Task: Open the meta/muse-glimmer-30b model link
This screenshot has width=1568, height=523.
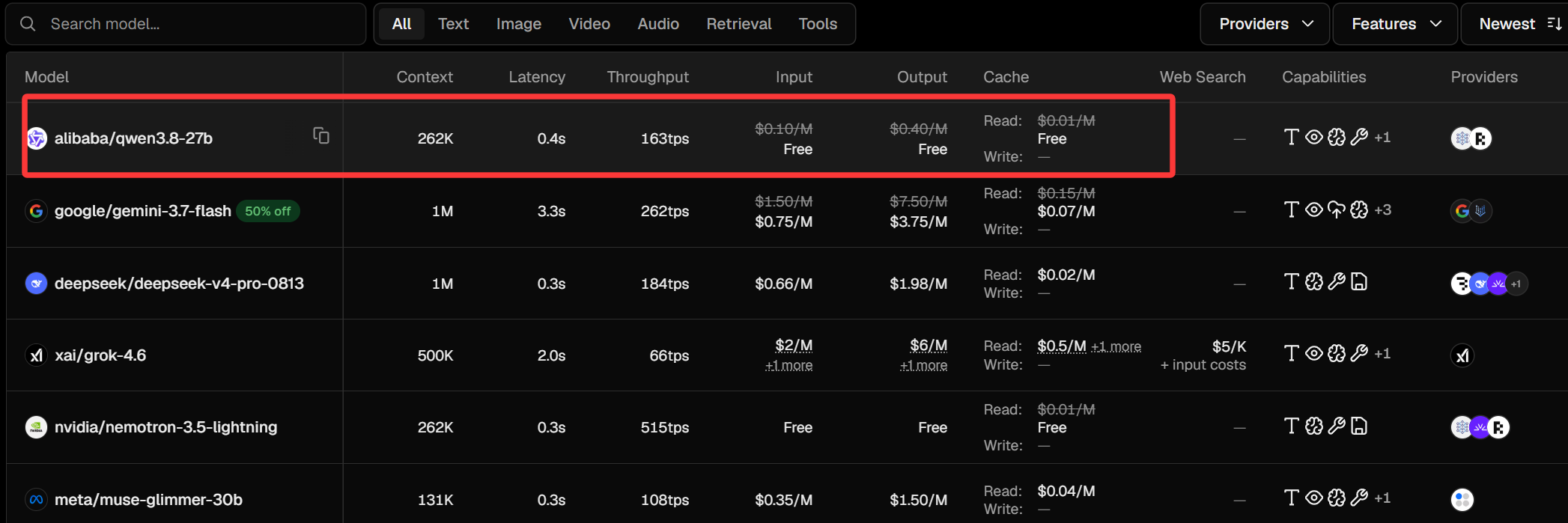Action: click(148, 499)
